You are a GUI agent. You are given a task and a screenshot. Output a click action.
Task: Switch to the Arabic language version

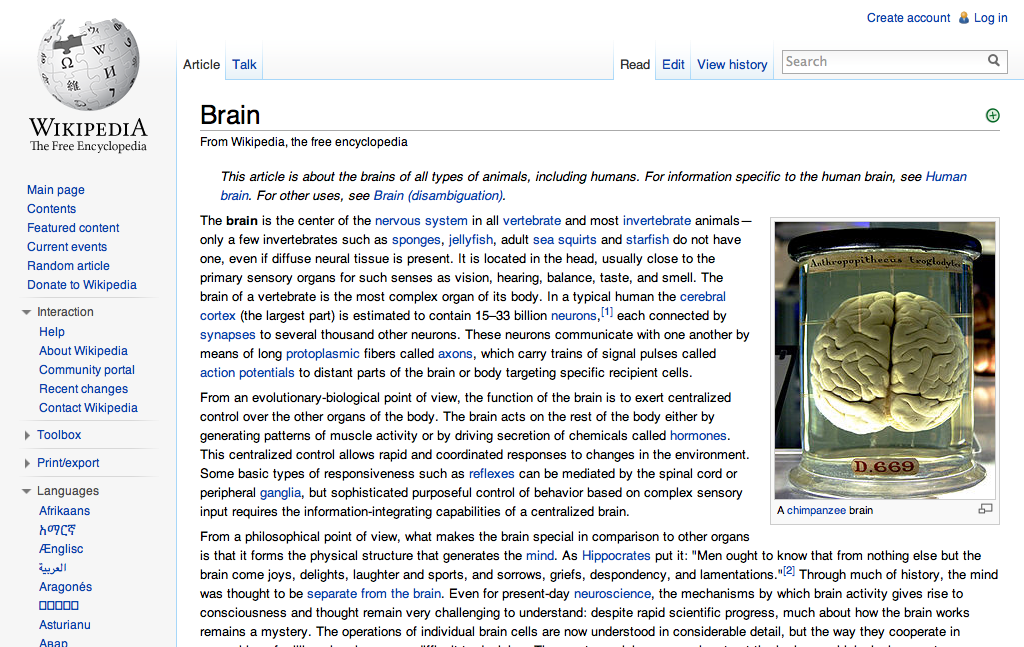tap(52, 568)
